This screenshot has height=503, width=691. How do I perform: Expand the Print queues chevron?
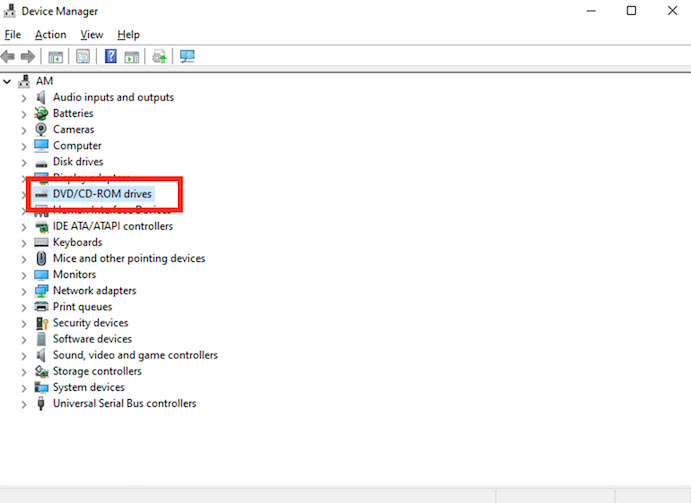[24, 307]
